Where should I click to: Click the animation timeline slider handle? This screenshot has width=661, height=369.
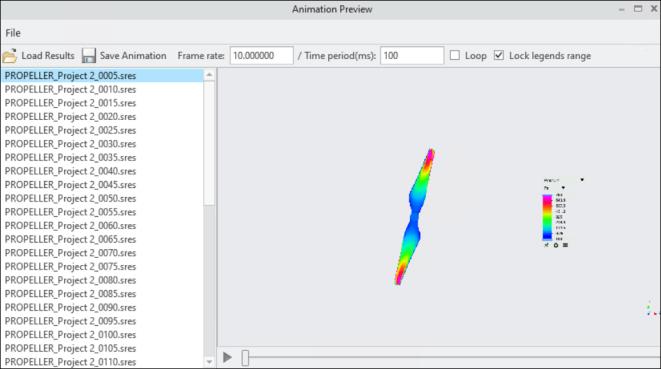click(245, 358)
